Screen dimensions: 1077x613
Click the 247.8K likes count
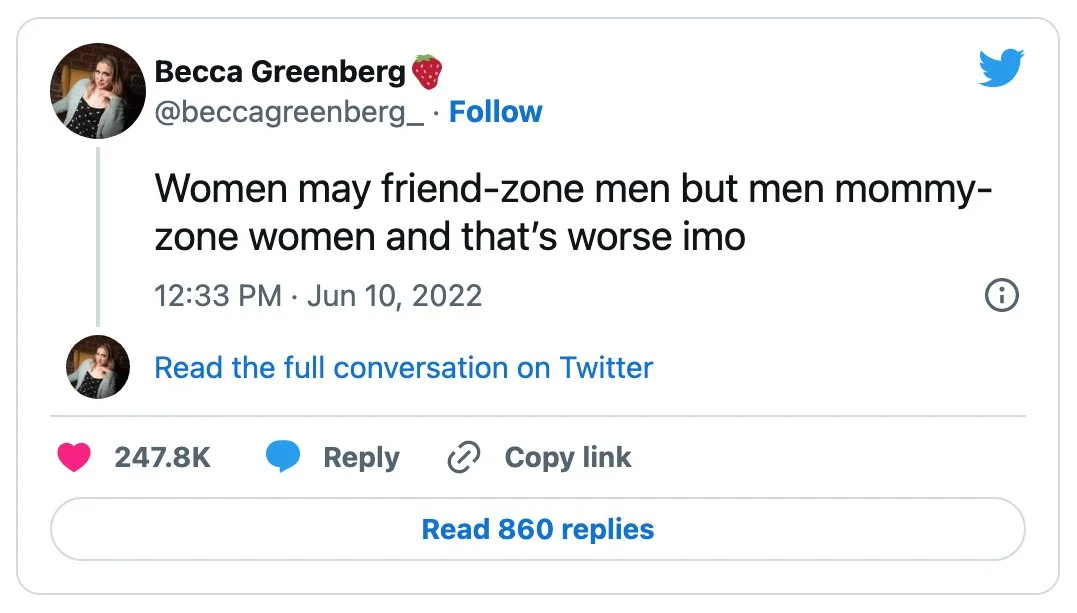coord(162,458)
